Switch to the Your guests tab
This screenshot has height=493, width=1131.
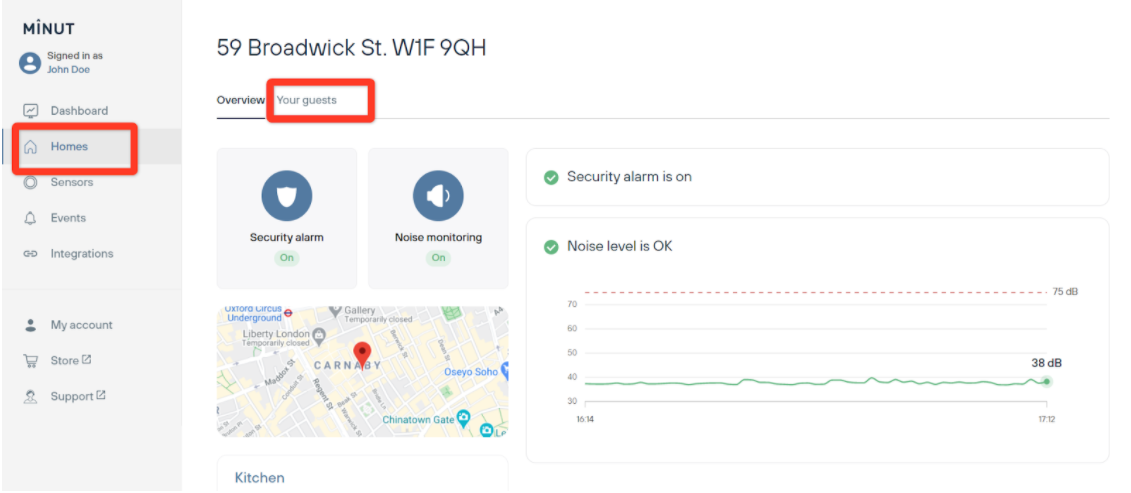click(x=307, y=100)
